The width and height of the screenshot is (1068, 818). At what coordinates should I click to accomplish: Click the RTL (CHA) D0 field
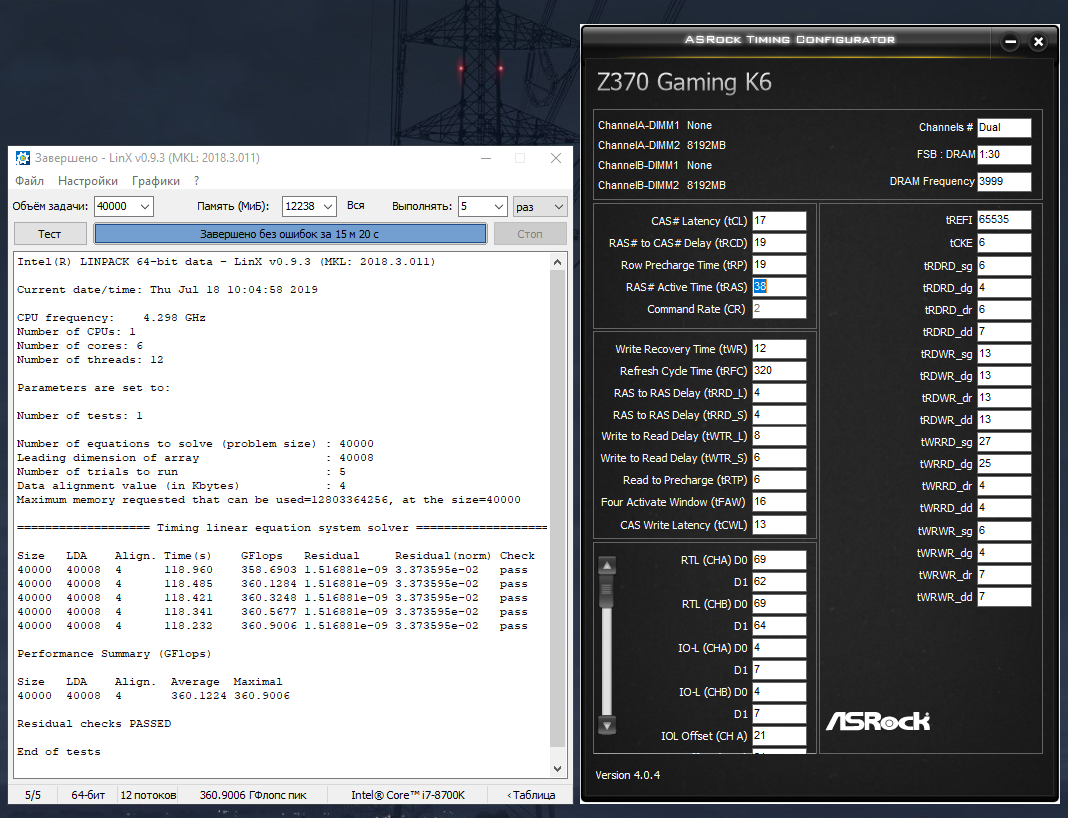point(779,560)
